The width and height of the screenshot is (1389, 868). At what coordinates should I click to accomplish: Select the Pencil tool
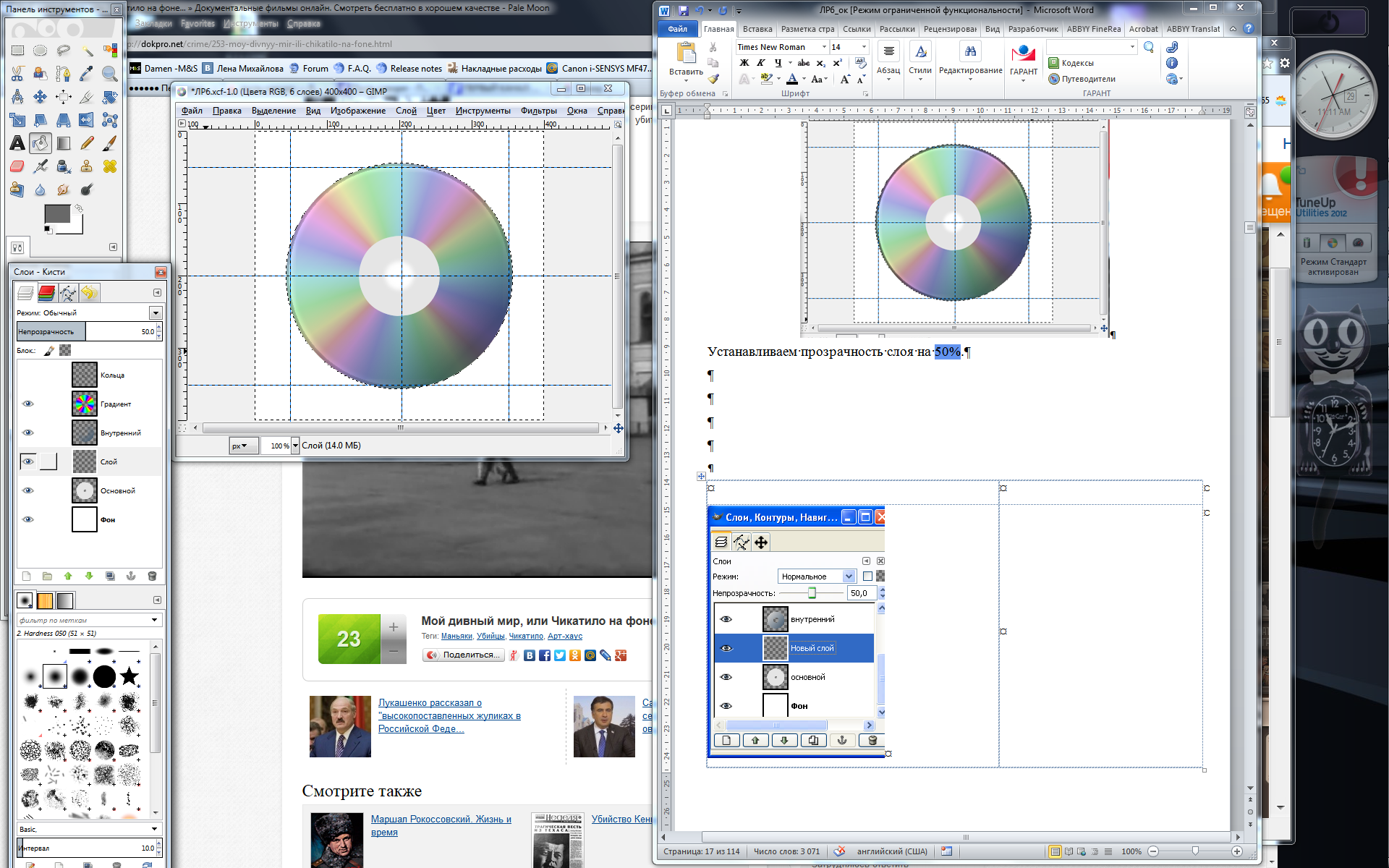(x=87, y=143)
